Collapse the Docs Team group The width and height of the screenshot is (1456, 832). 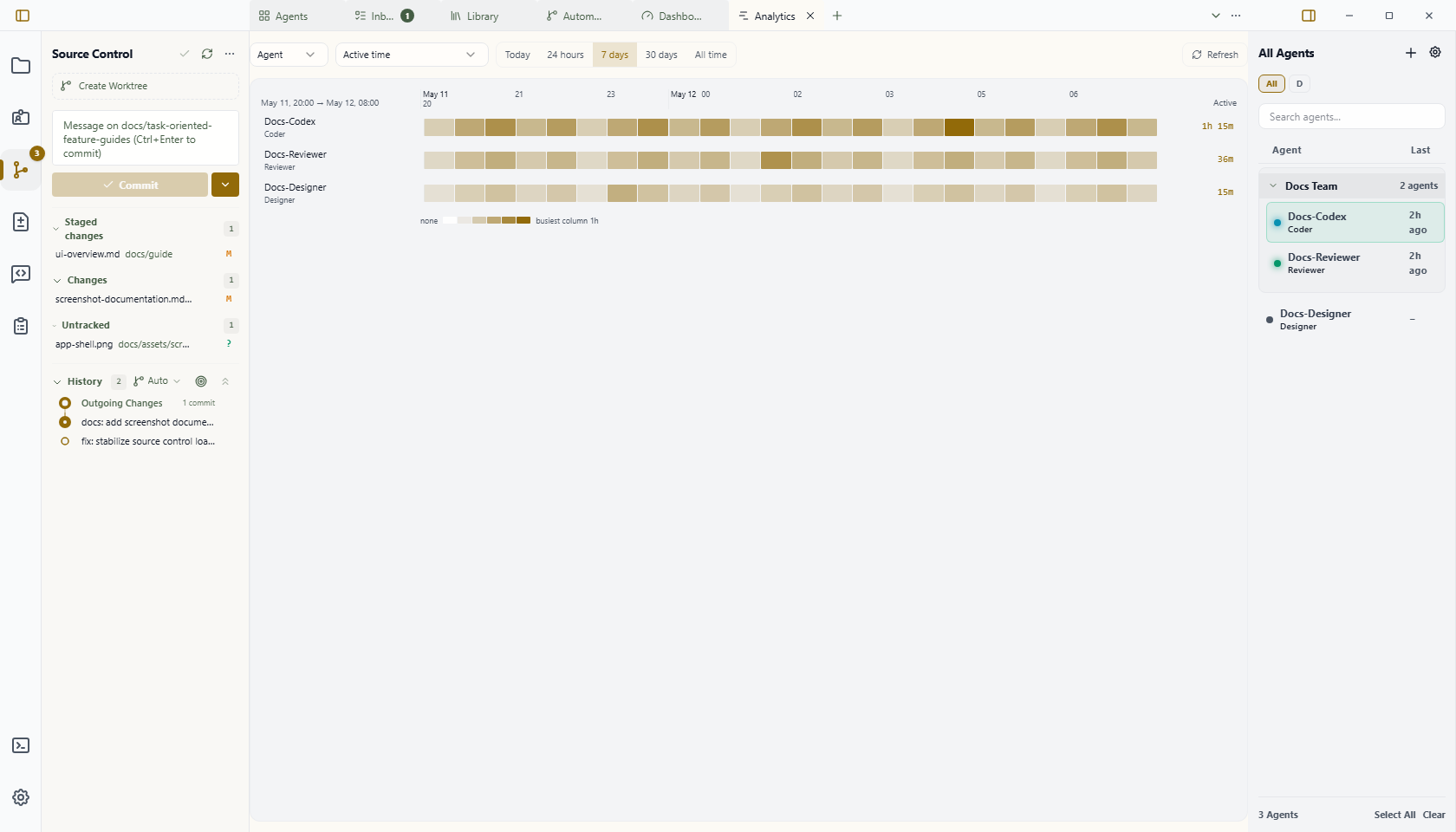[1273, 185]
